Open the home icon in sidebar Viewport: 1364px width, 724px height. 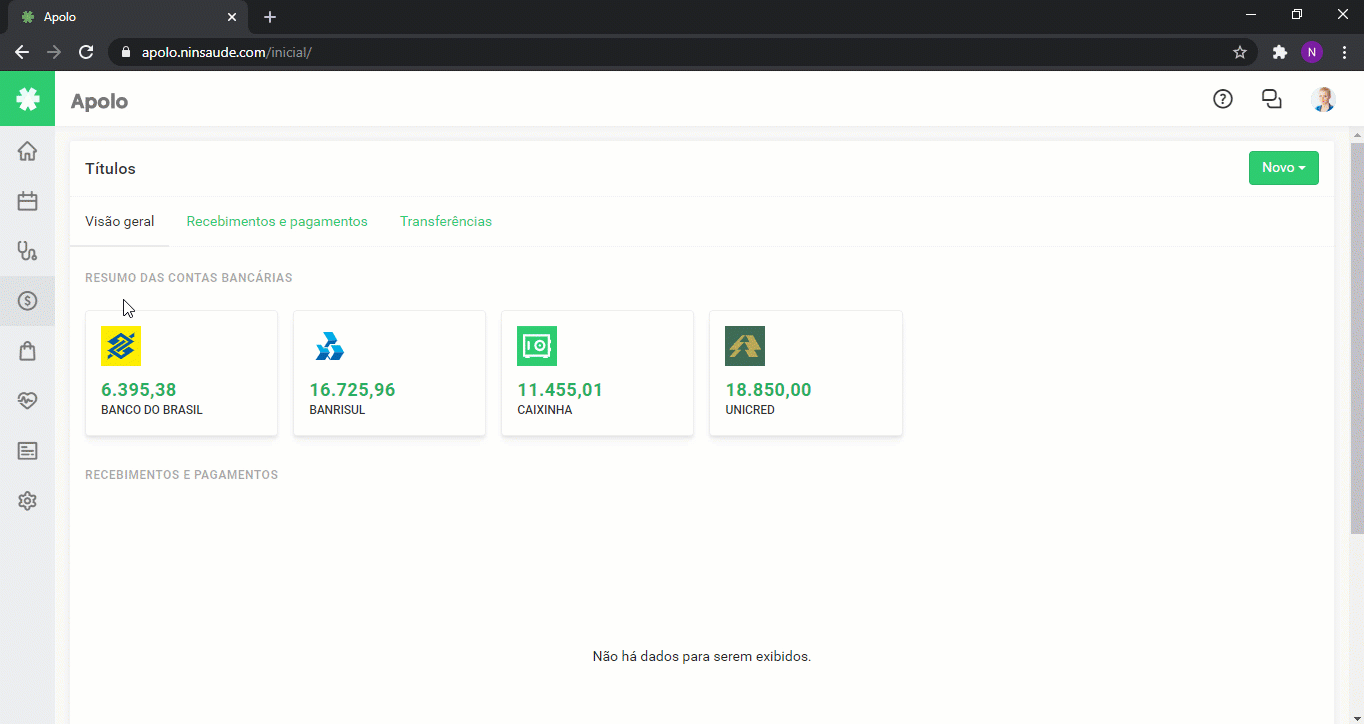tap(27, 151)
